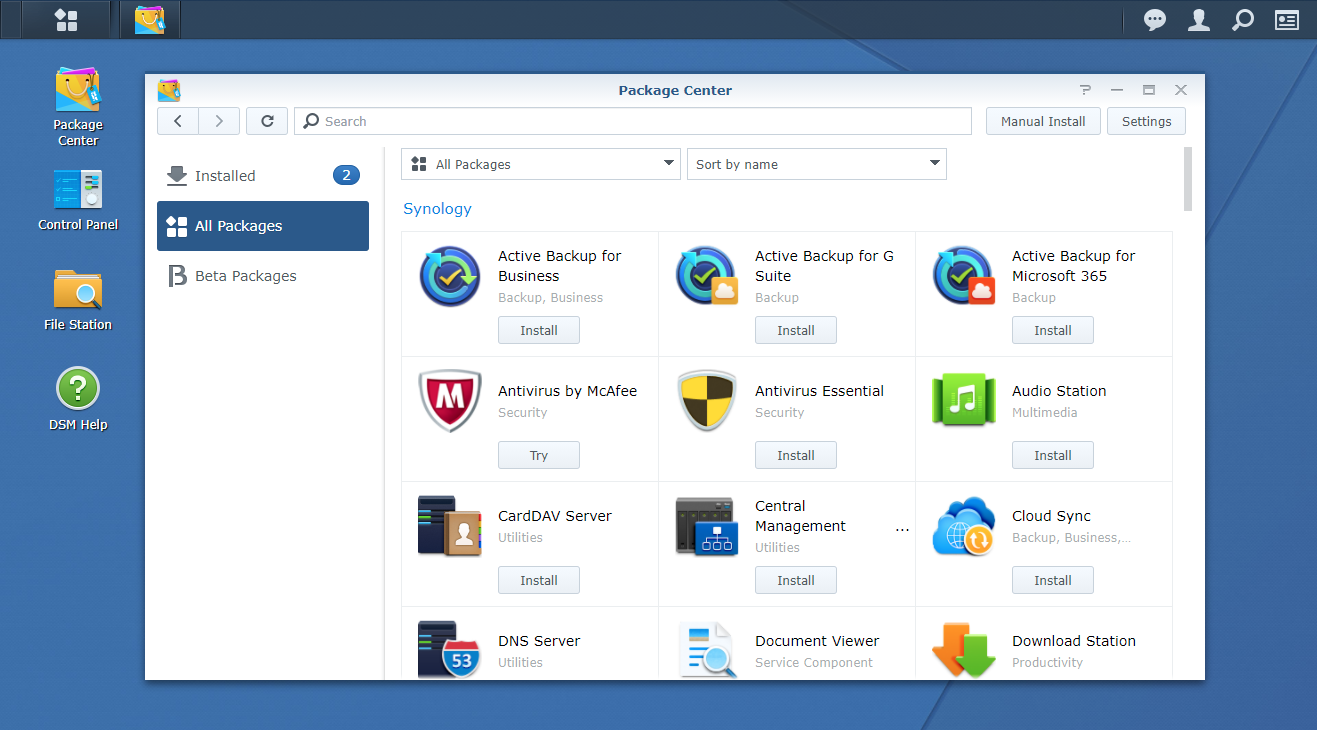Viewport: 1317px width, 730px height.
Task: Expand the Central Management ellipsis
Action: point(902,526)
